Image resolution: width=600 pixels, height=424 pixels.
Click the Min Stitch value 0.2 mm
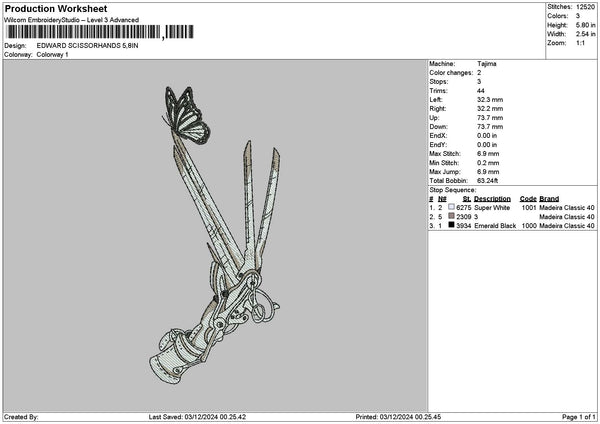click(x=488, y=163)
